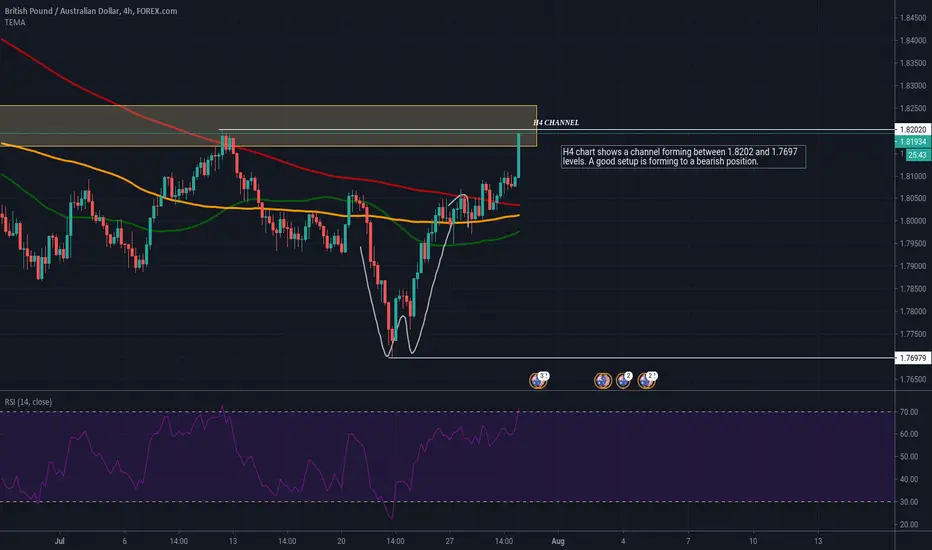Click the 25:43 candle countdown label
Image resolution: width=932 pixels, height=550 pixels.
coord(917,155)
